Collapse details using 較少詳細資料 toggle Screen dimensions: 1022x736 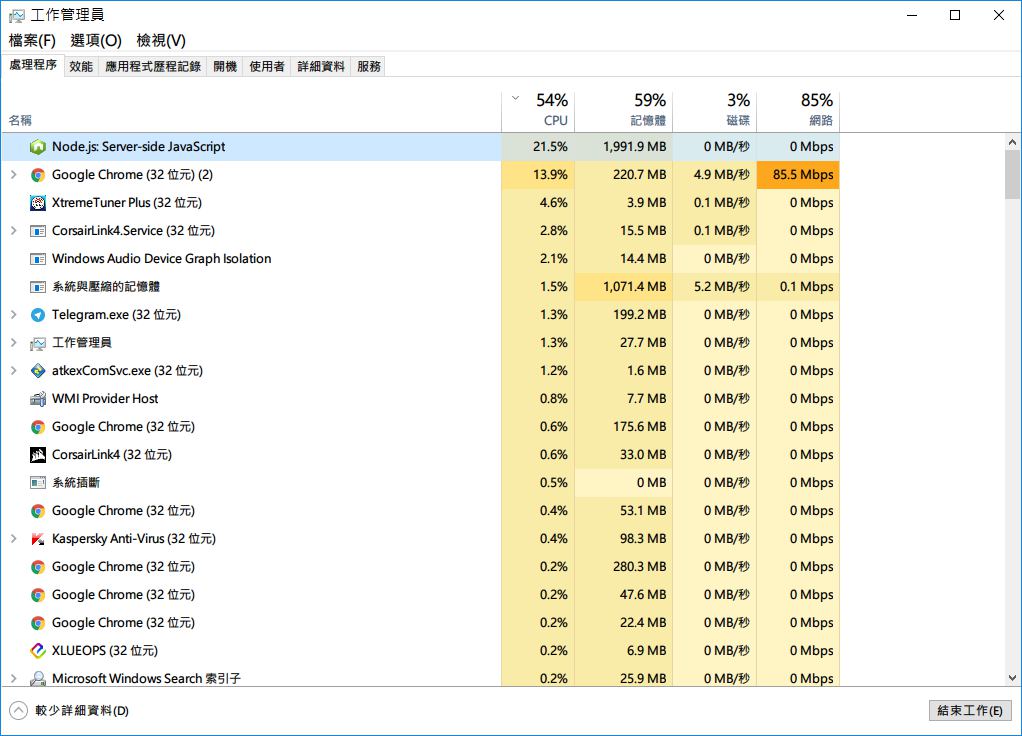tap(18, 711)
